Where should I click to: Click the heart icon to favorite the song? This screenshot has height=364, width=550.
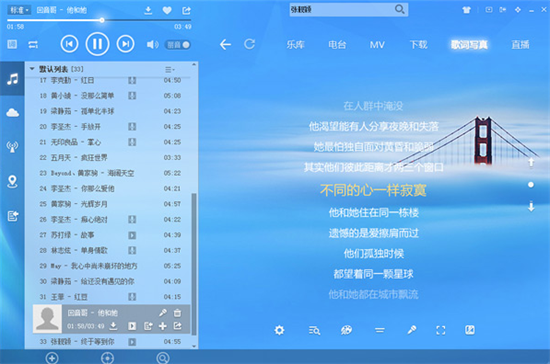tap(167, 10)
